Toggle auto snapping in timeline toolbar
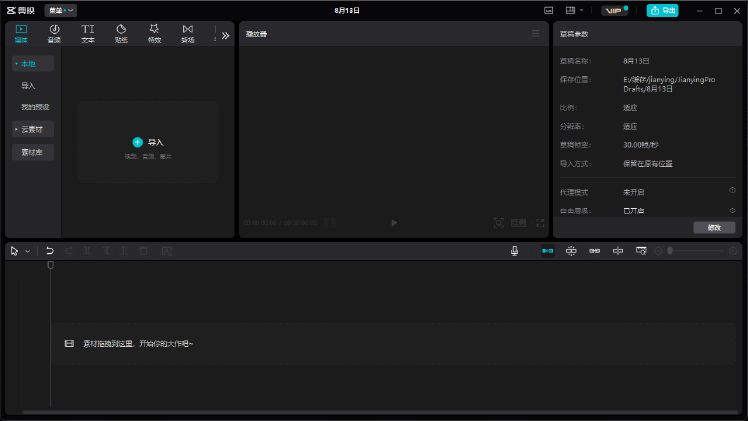This screenshot has height=421, width=748. pos(571,251)
